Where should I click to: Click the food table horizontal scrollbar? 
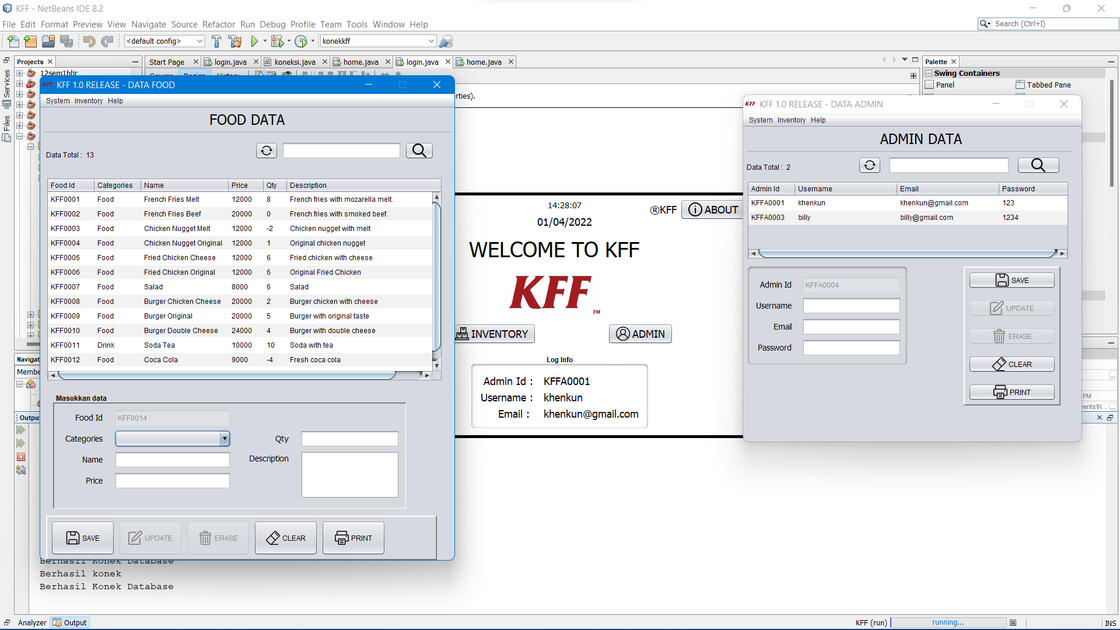coord(240,375)
